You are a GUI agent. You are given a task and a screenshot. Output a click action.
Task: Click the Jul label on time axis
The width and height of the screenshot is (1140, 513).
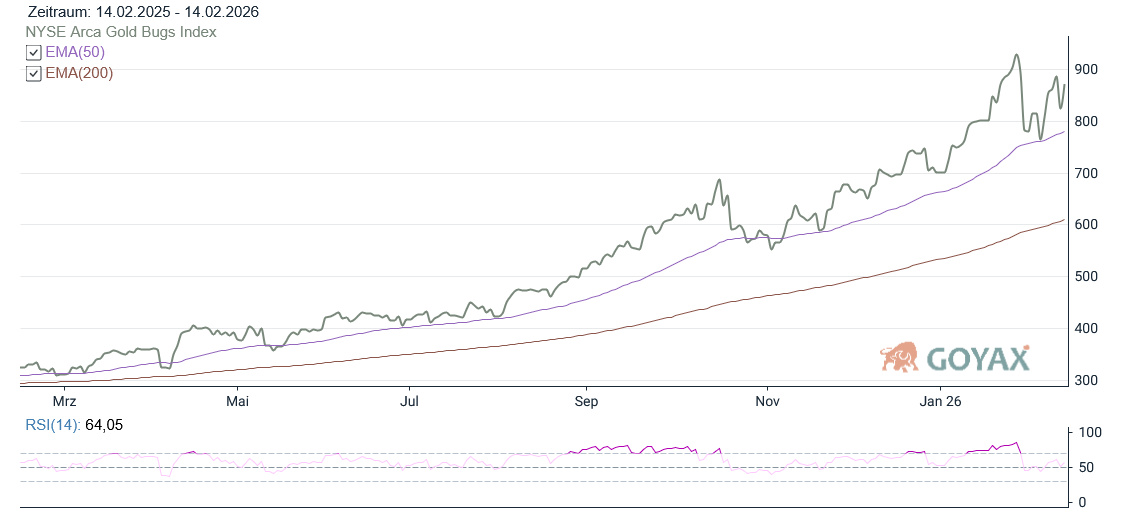click(409, 402)
